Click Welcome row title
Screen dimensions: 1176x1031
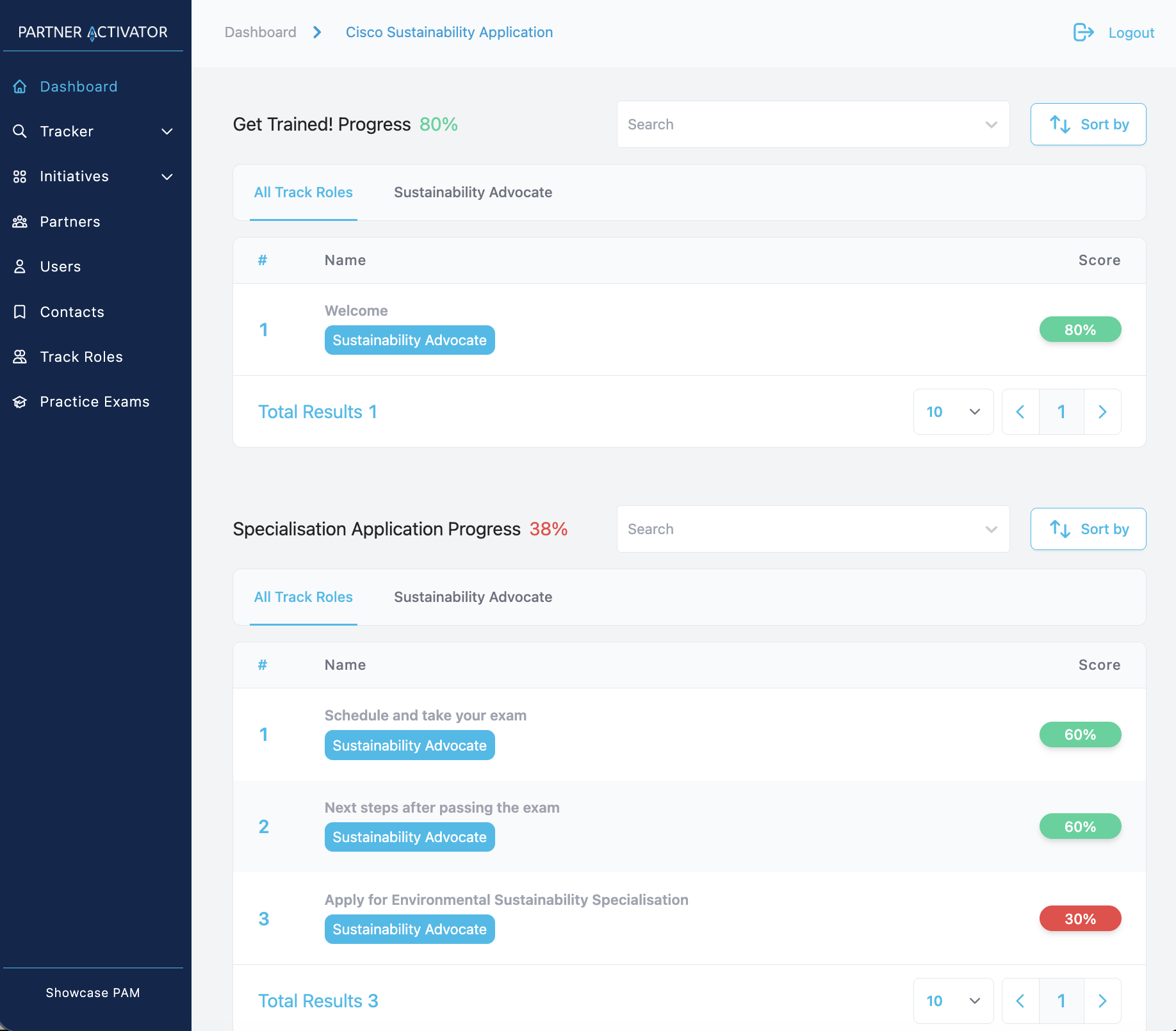click(x=356, y=311)
